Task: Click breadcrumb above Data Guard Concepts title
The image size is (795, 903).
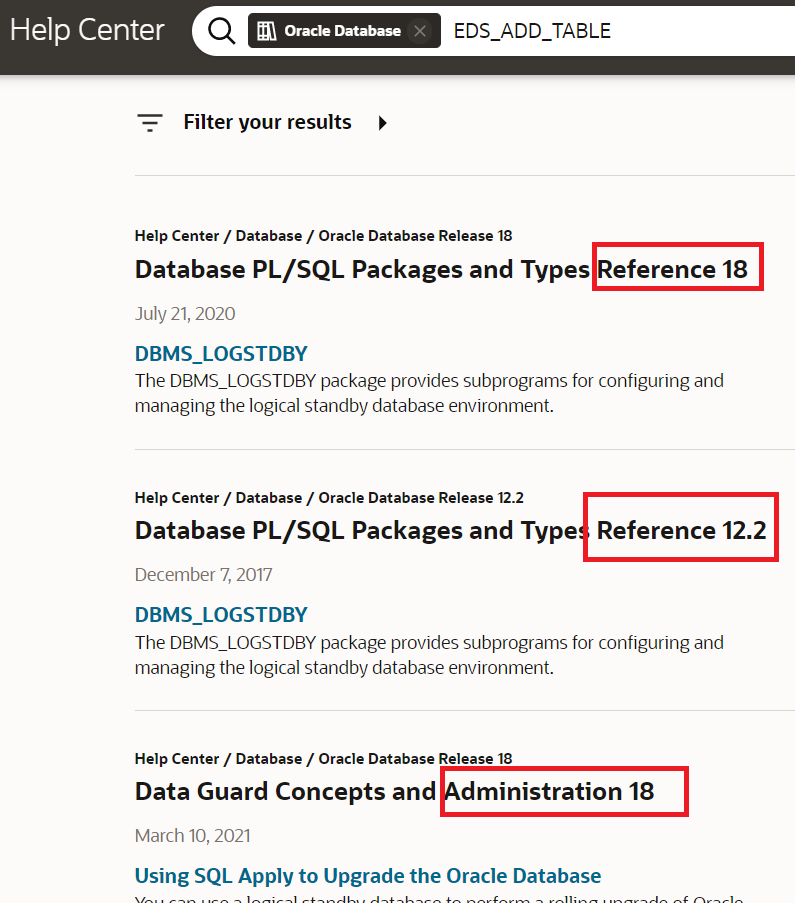Action: (x=323, y=758)
